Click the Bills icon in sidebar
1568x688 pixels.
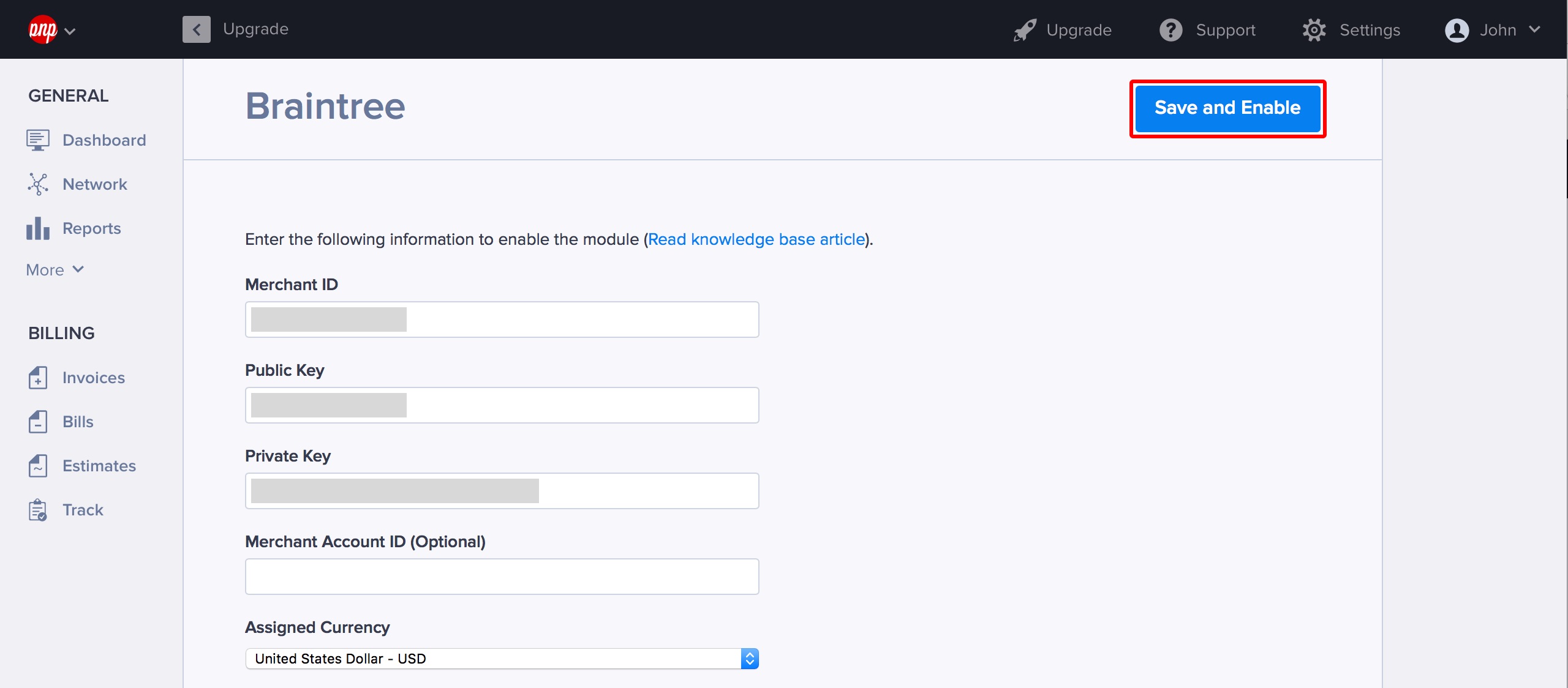36,421
